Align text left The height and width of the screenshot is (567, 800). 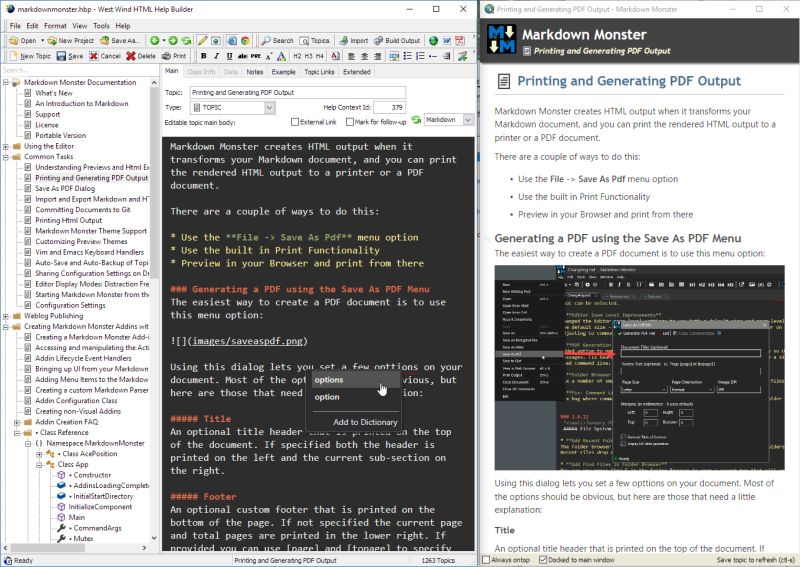[x=352, y=56]
